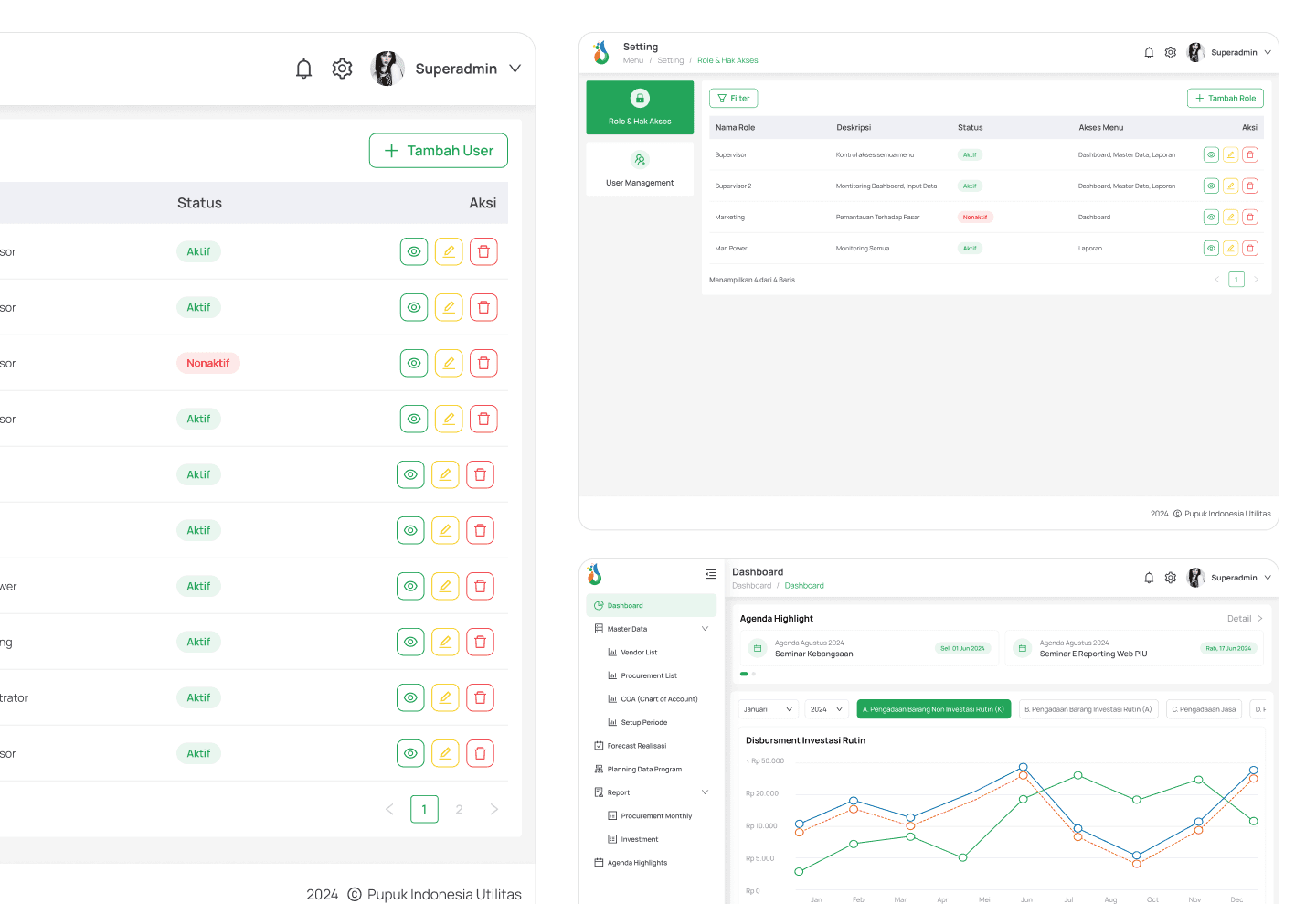
Task: Open the settings gear in the top bar
Action: click(x=342, y=68)
